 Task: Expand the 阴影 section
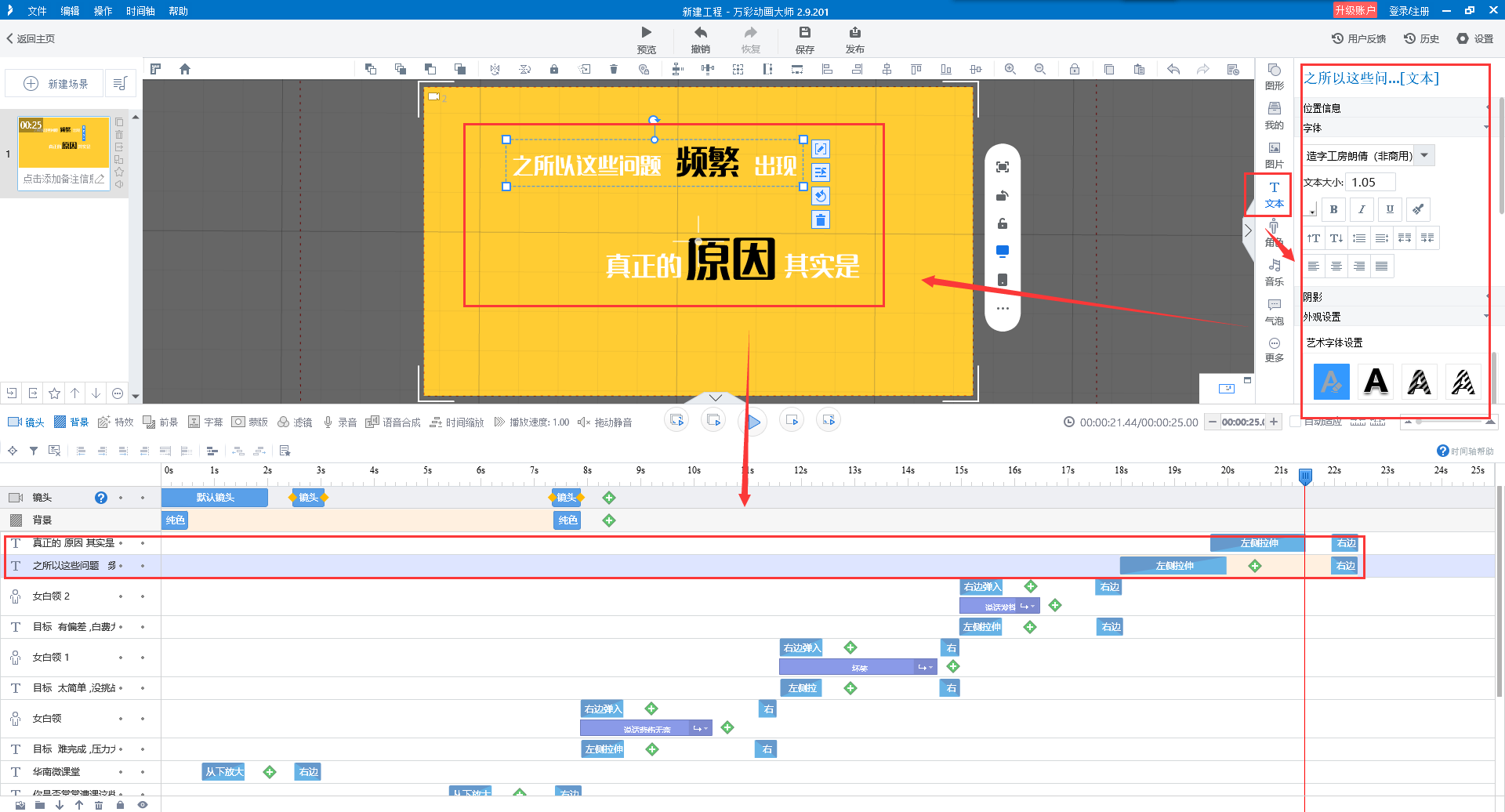click(1396, 297)
